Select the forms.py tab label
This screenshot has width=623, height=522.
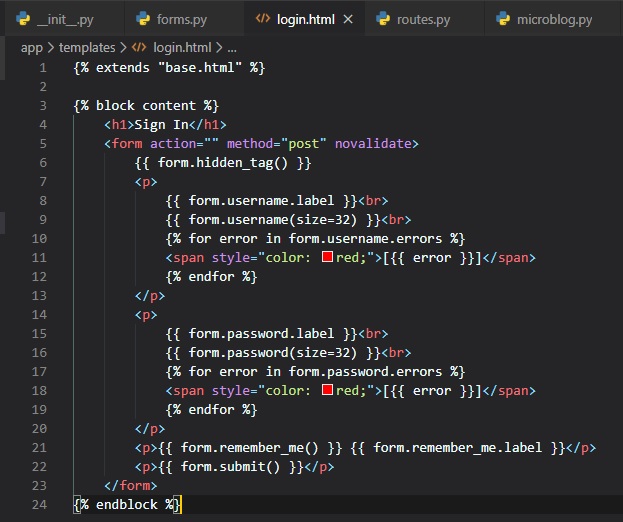tap(182, 19)
